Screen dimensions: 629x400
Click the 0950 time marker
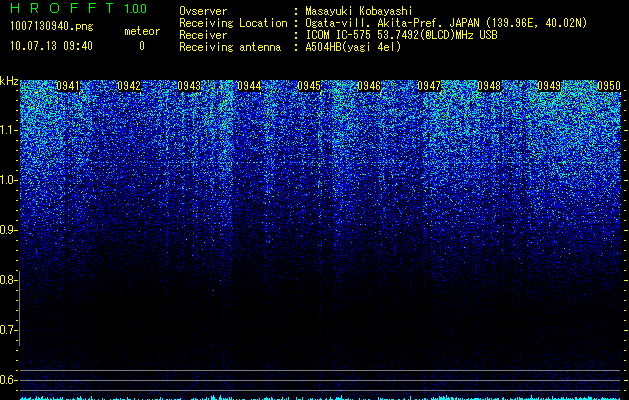[x=609, y=86]
